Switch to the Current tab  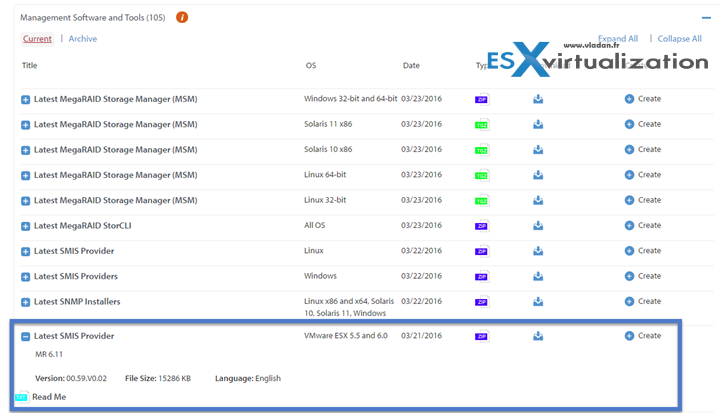37,39
